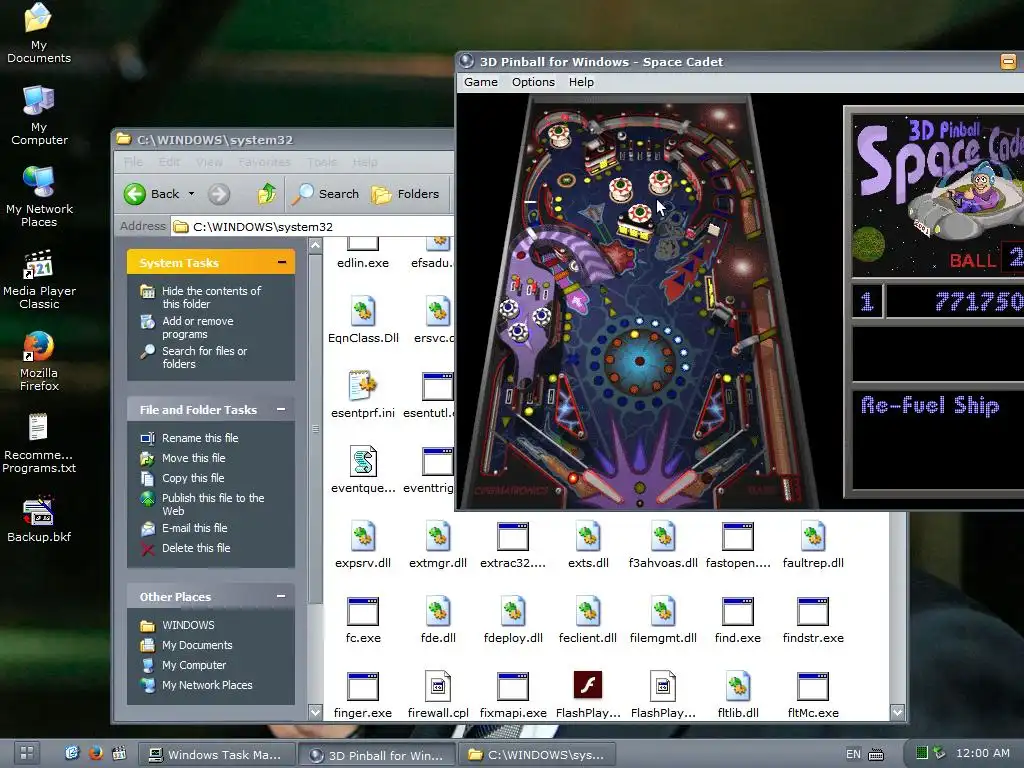This screenshot has width=1024, height=768.
Task: Go to My Network Places in Other Places
Action: click(x=207, y=685)
